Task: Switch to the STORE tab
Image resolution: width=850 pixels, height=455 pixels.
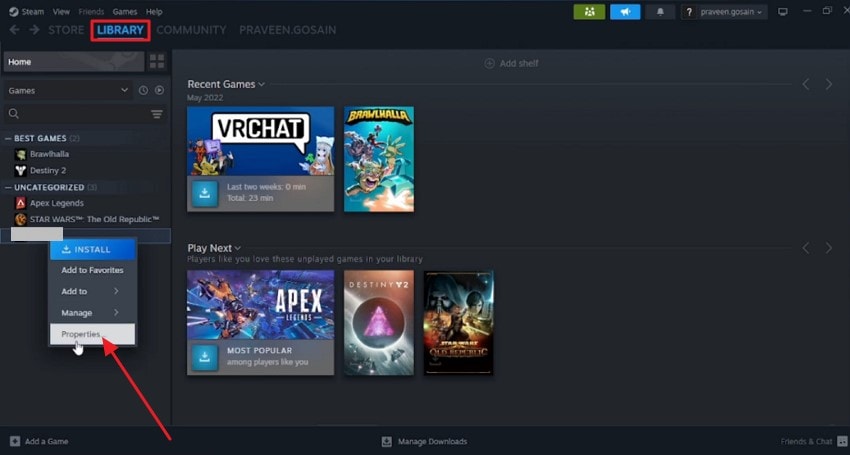Action: (66, 30)
